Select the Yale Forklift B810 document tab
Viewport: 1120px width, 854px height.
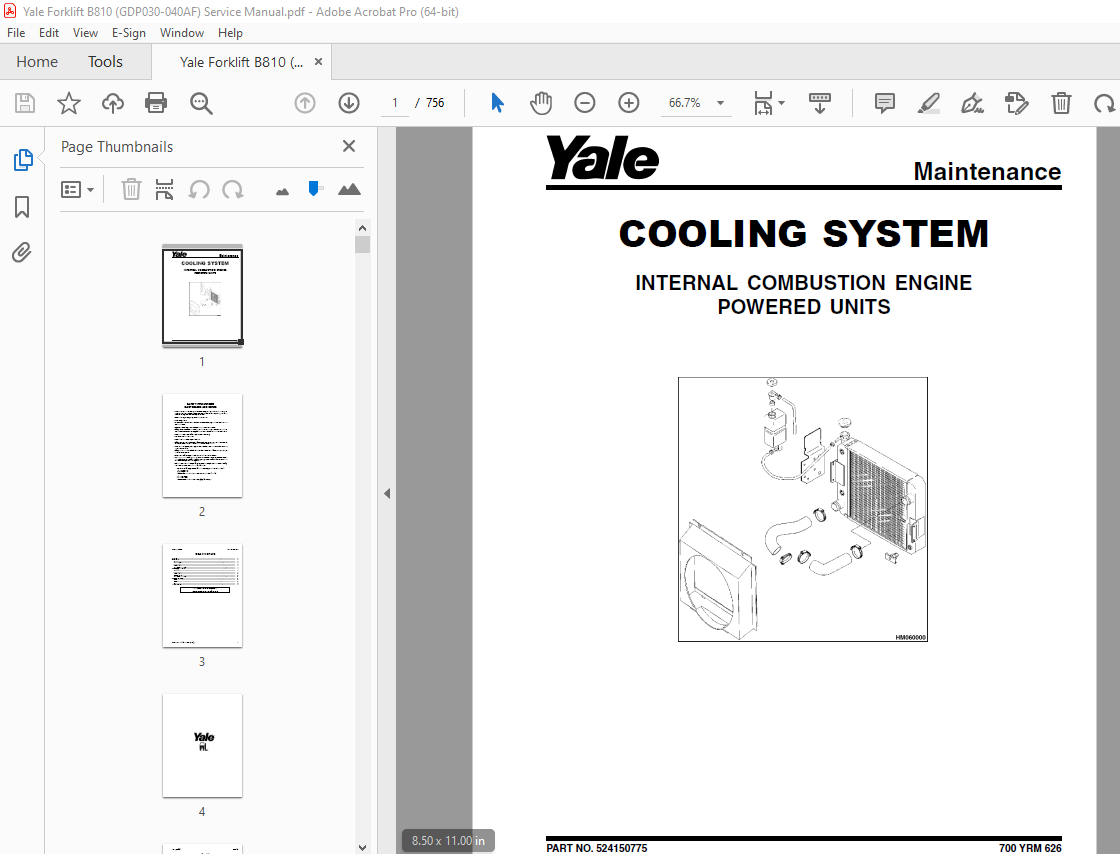point(241,62)
